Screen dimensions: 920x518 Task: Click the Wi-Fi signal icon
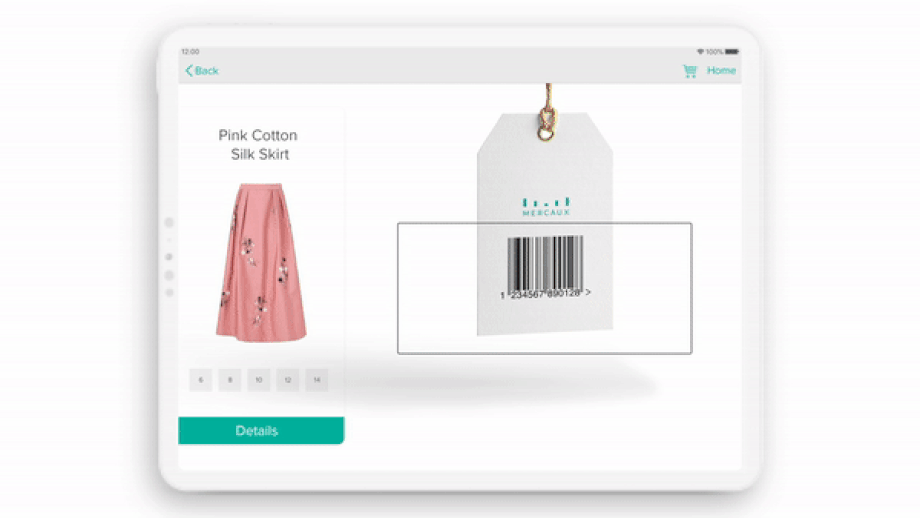click(x=700, y=52)
